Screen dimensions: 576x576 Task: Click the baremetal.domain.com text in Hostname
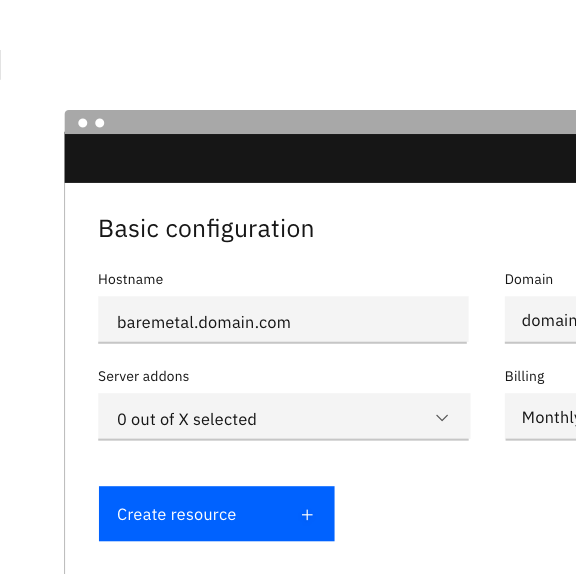point(204,323)
